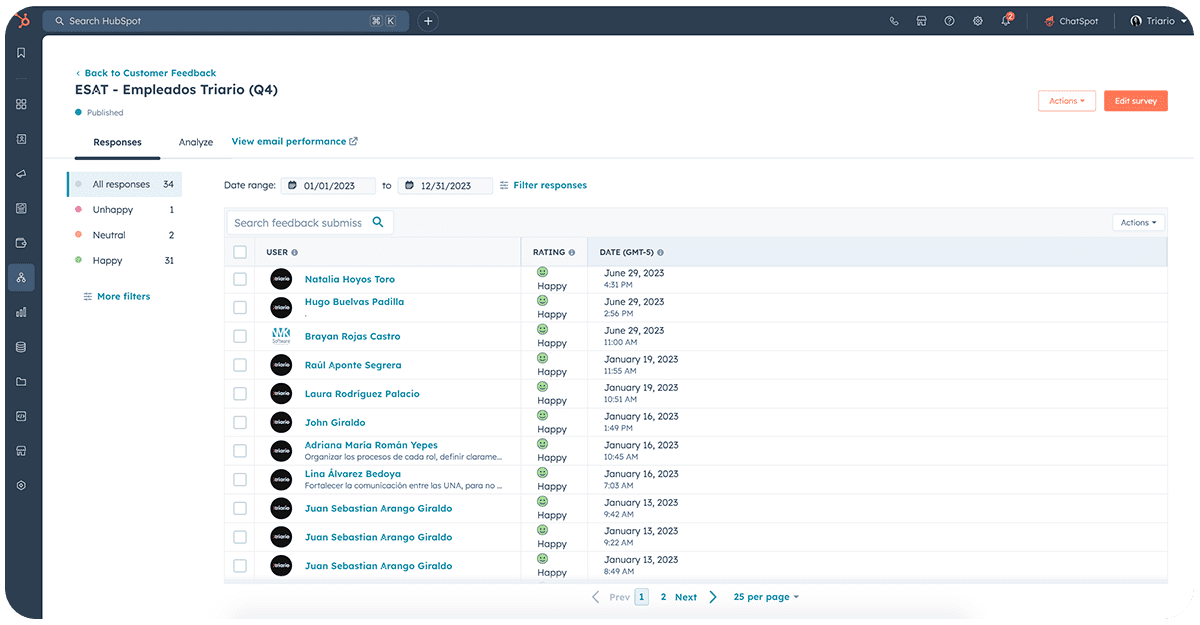Check the Laura Rodriguez Palacio row

(240, 394)
